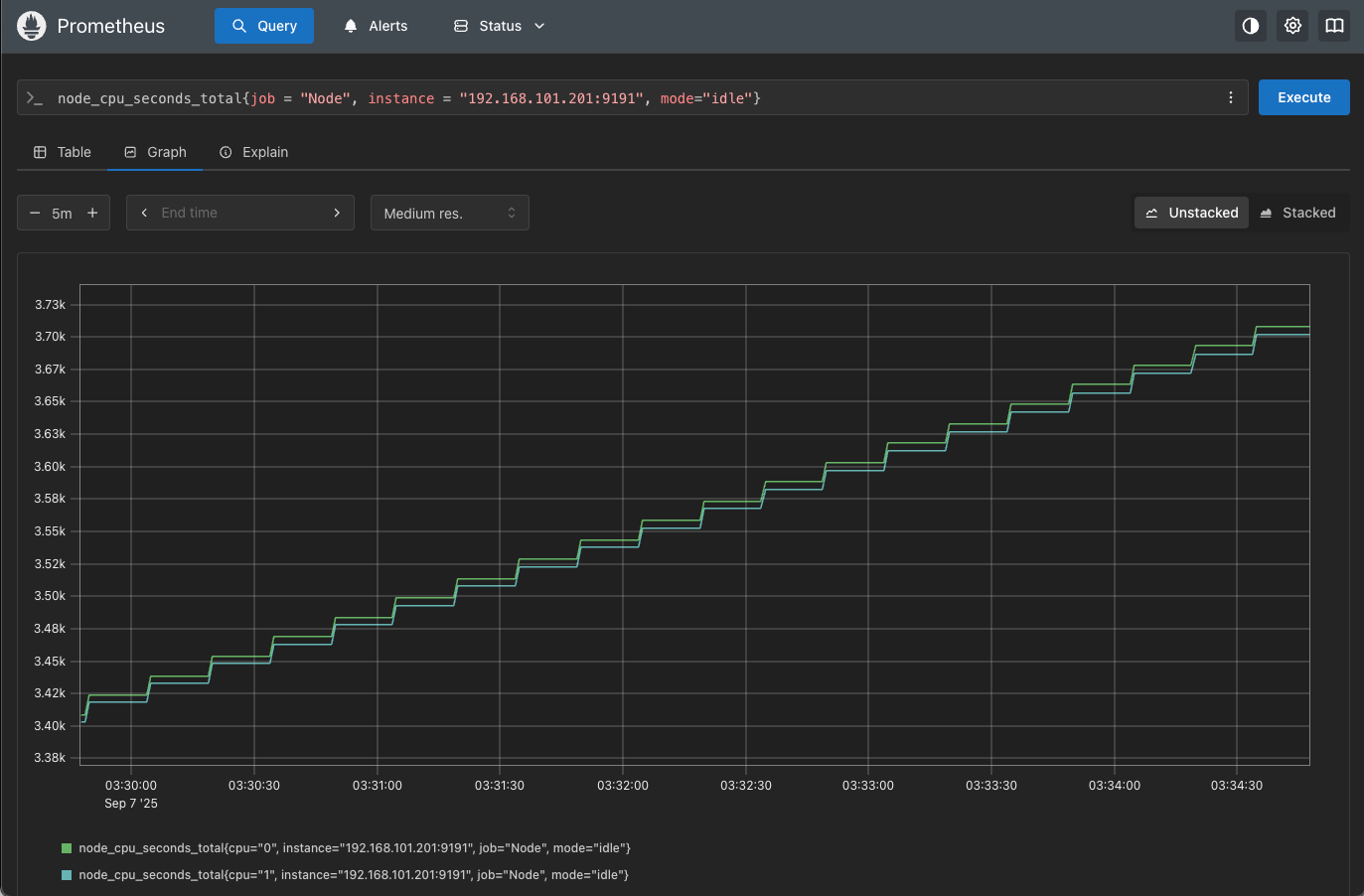Viewport: 1364px width, 896px height.
Task: Switch graph to Unstacked mode
Action: [1191, 213]
